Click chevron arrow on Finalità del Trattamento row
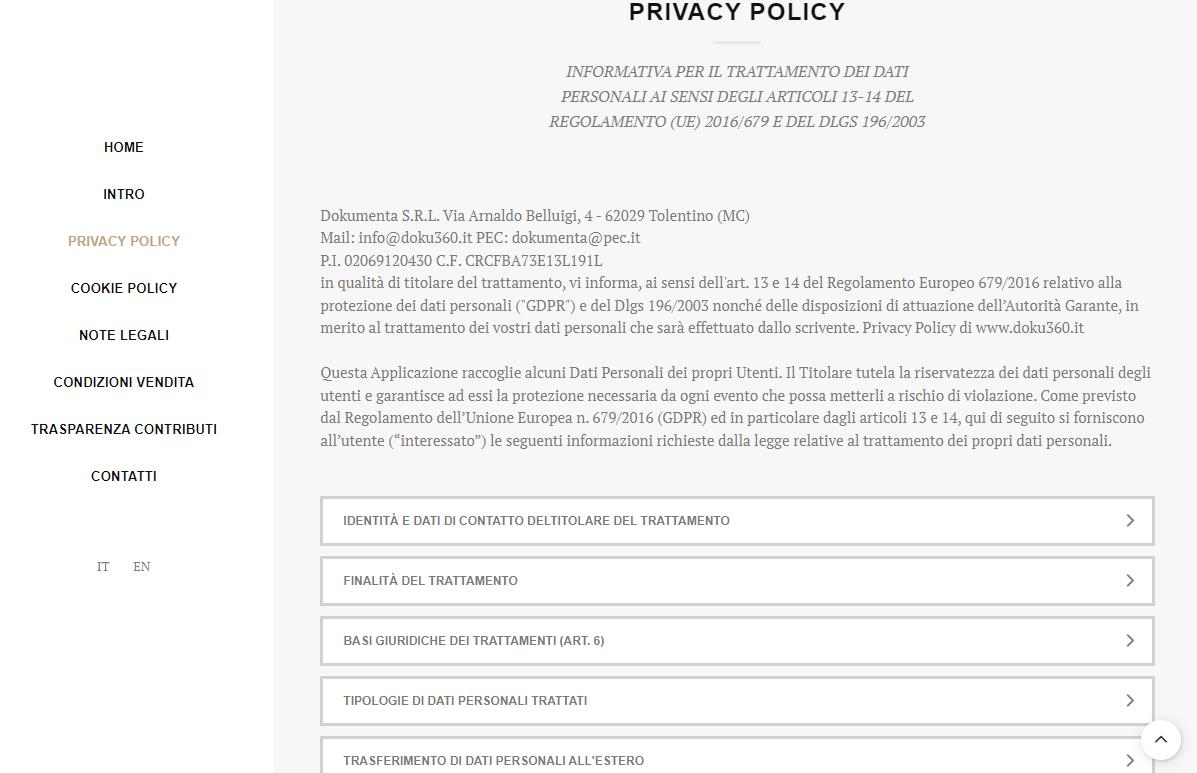The height and width of the screenshot is (773, 1197). (x=1130, y=581)
